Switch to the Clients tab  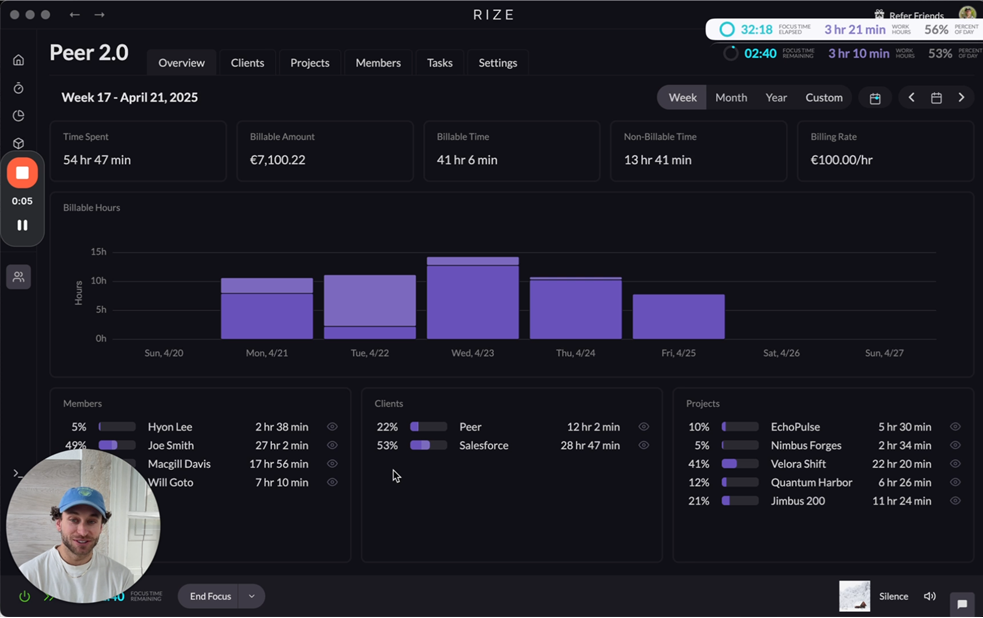pyautogui.click(x=247, y=63)
